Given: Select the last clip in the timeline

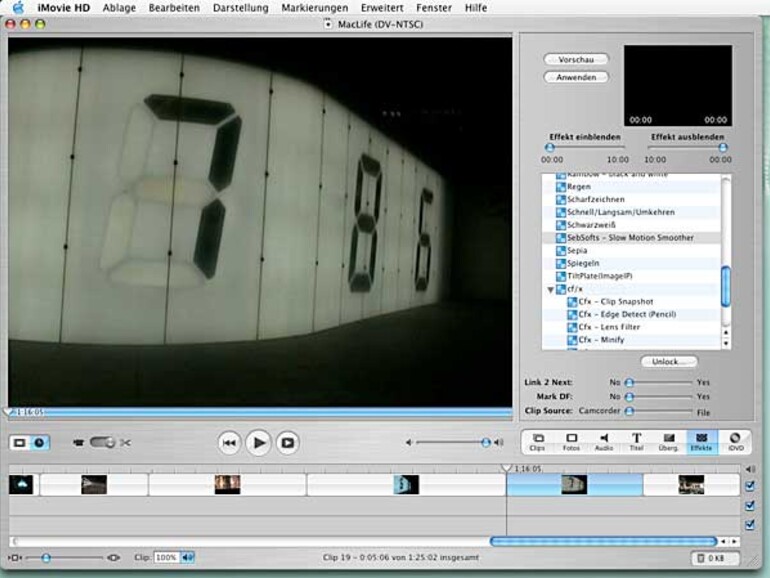Looking at the screenshot, I should 691,485.
